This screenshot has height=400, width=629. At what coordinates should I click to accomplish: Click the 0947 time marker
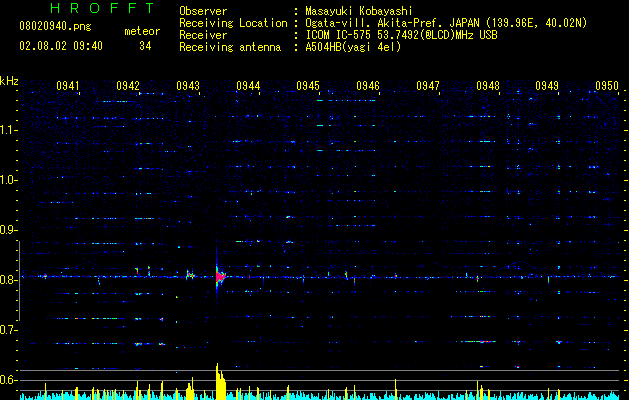[x=428, y=86]
